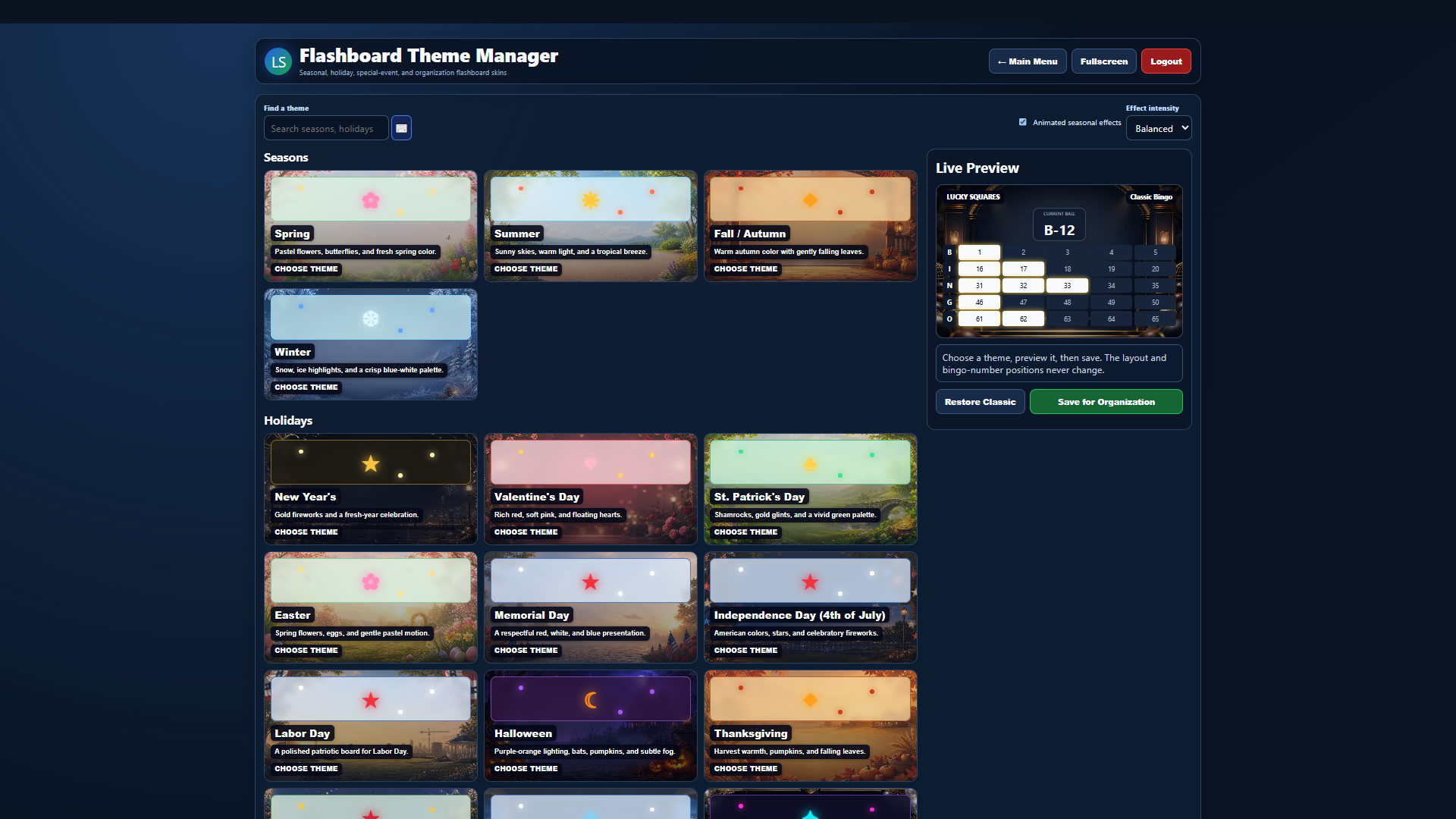Choose theme on the Independence Day card
This screenshot has width=1456, height=819.
click(746, 651)
